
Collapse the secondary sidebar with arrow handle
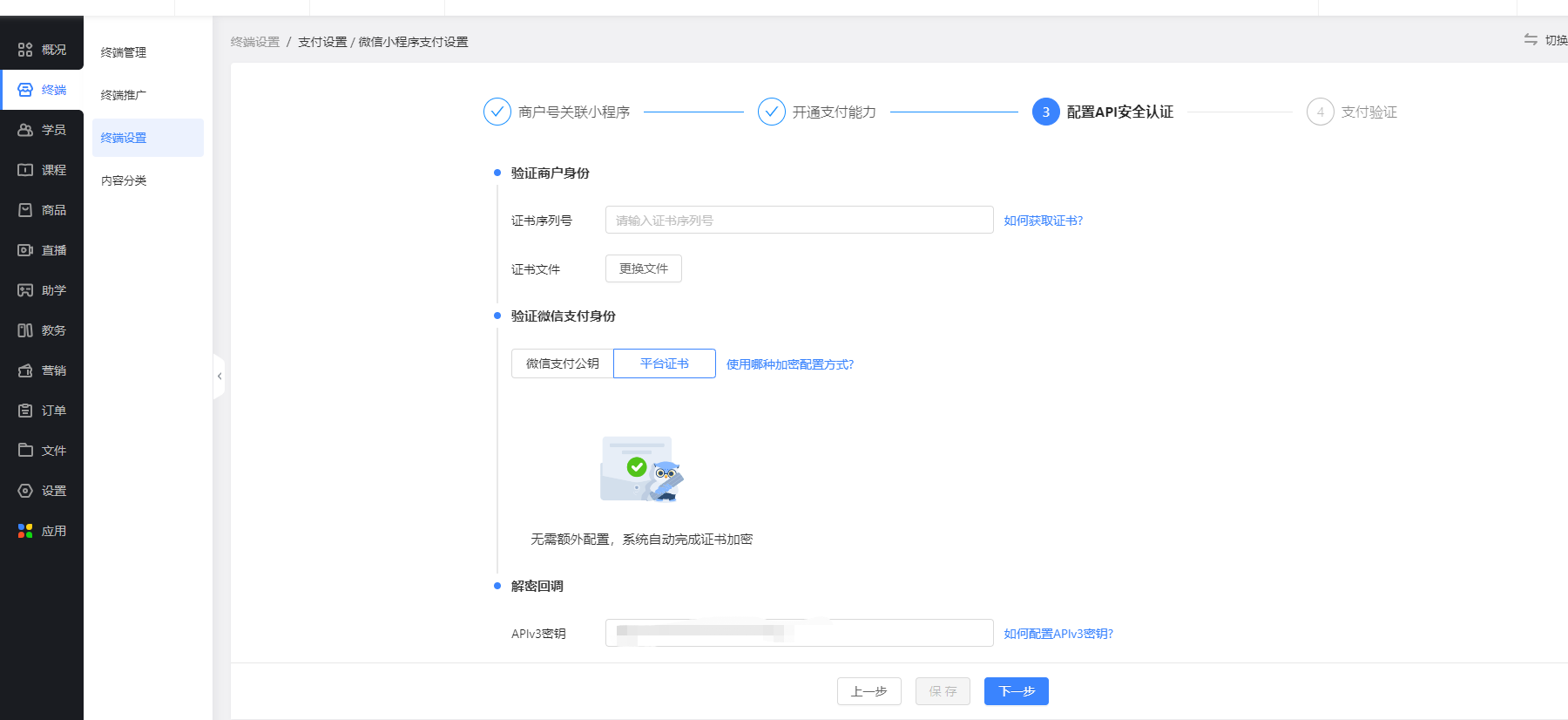[219, 377]
